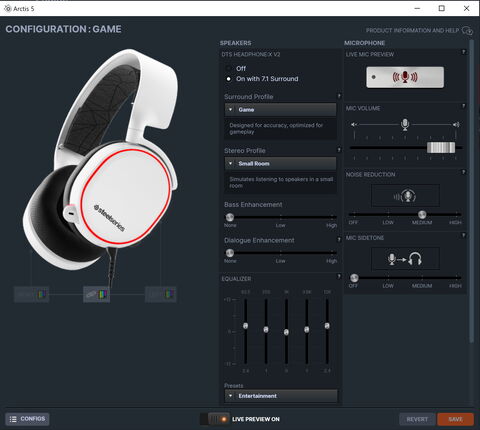This screenshot has width=480, height=430.
Task: Click the center linked illumination zone button
Action: click(97, 294)
